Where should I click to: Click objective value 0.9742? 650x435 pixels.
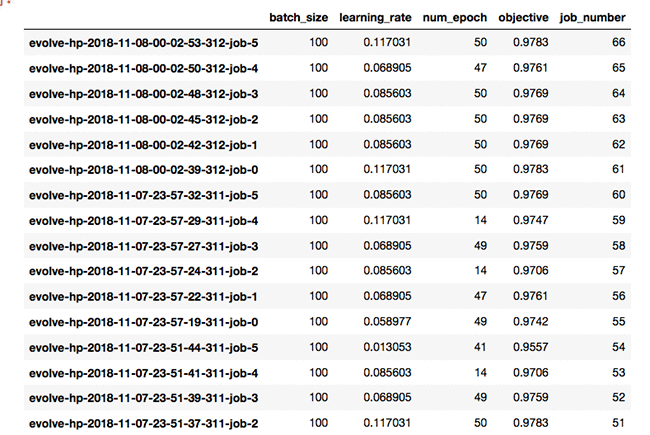pos(531,322)
